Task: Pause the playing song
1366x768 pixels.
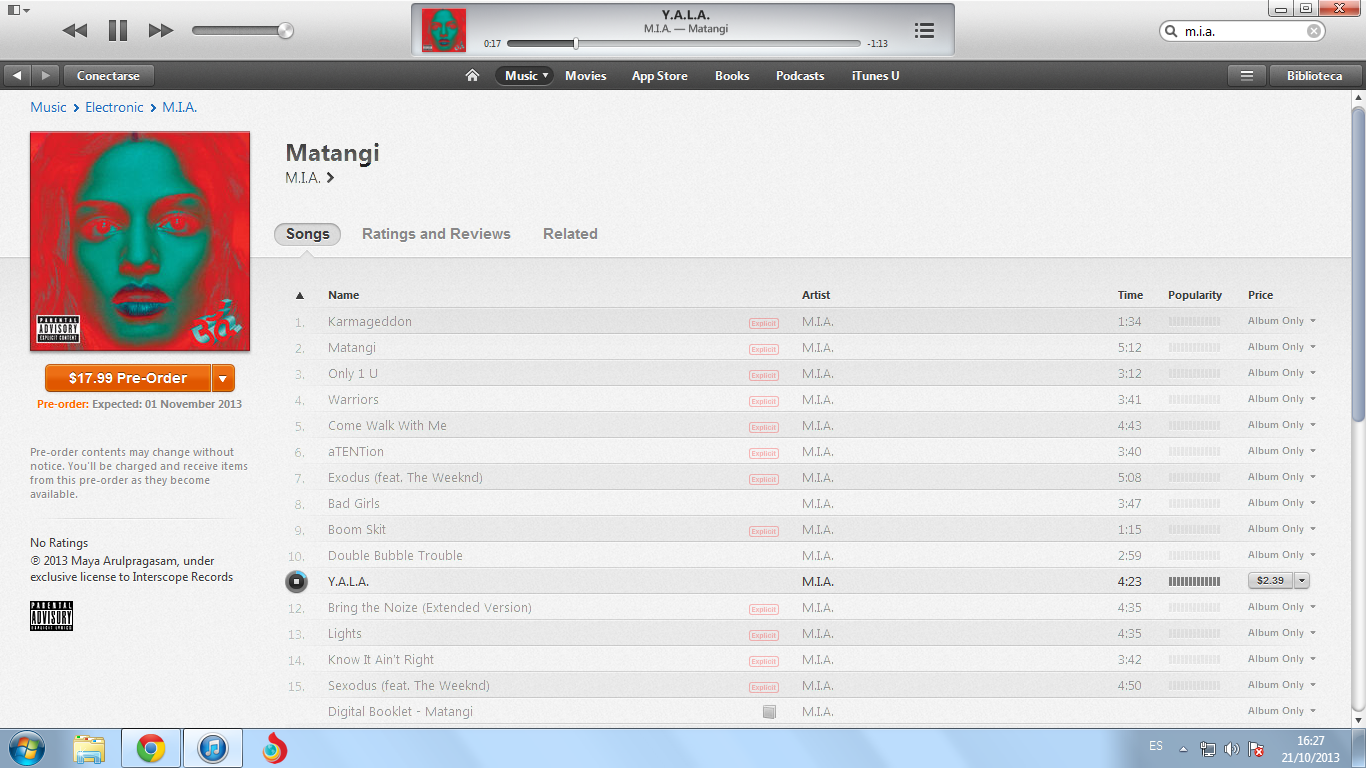Action: pos(118,31)
